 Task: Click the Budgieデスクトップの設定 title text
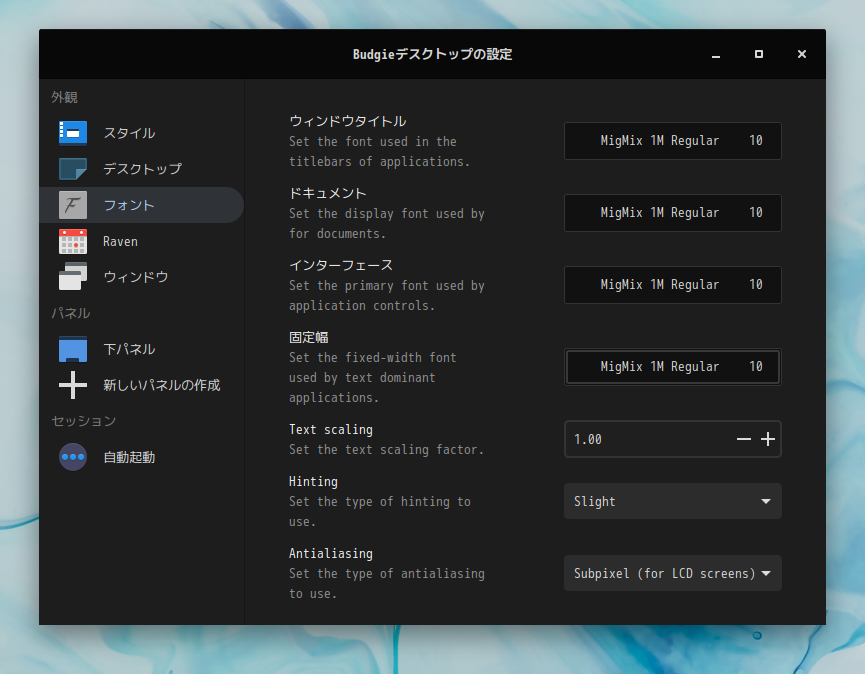(x=432, y=54)
